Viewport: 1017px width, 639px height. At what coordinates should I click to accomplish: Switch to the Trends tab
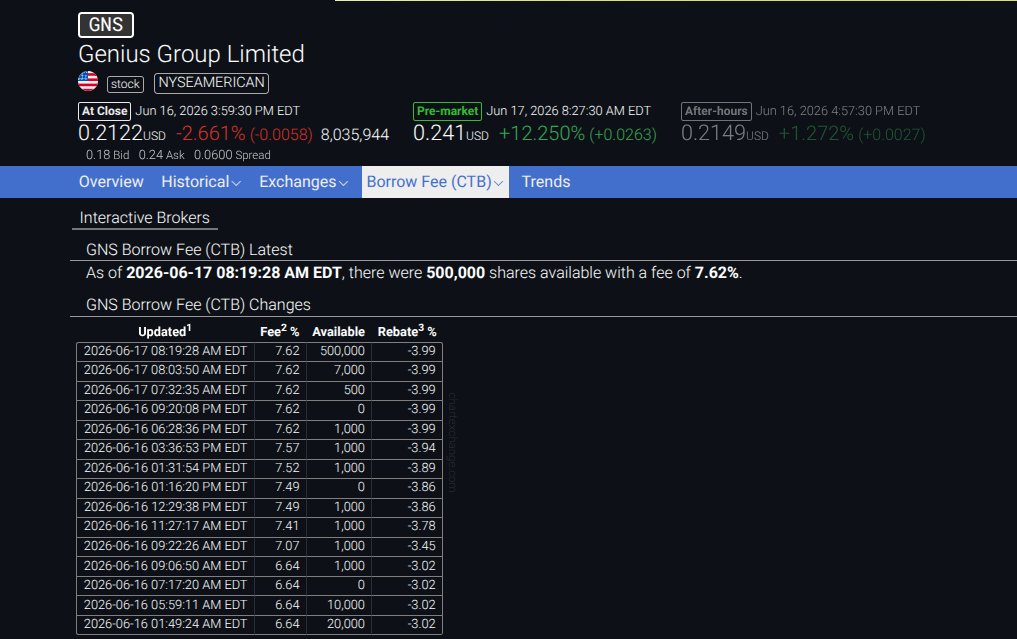pyautogui.click(x=546, y=182)
